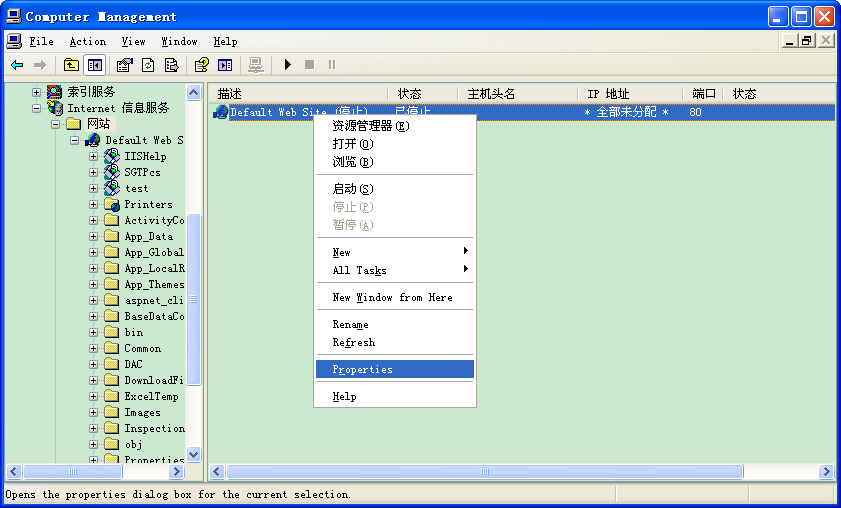This screenshot has height=508, width=841.
Task: Click the Stop item toolbar icon
Action: [309, 65]
